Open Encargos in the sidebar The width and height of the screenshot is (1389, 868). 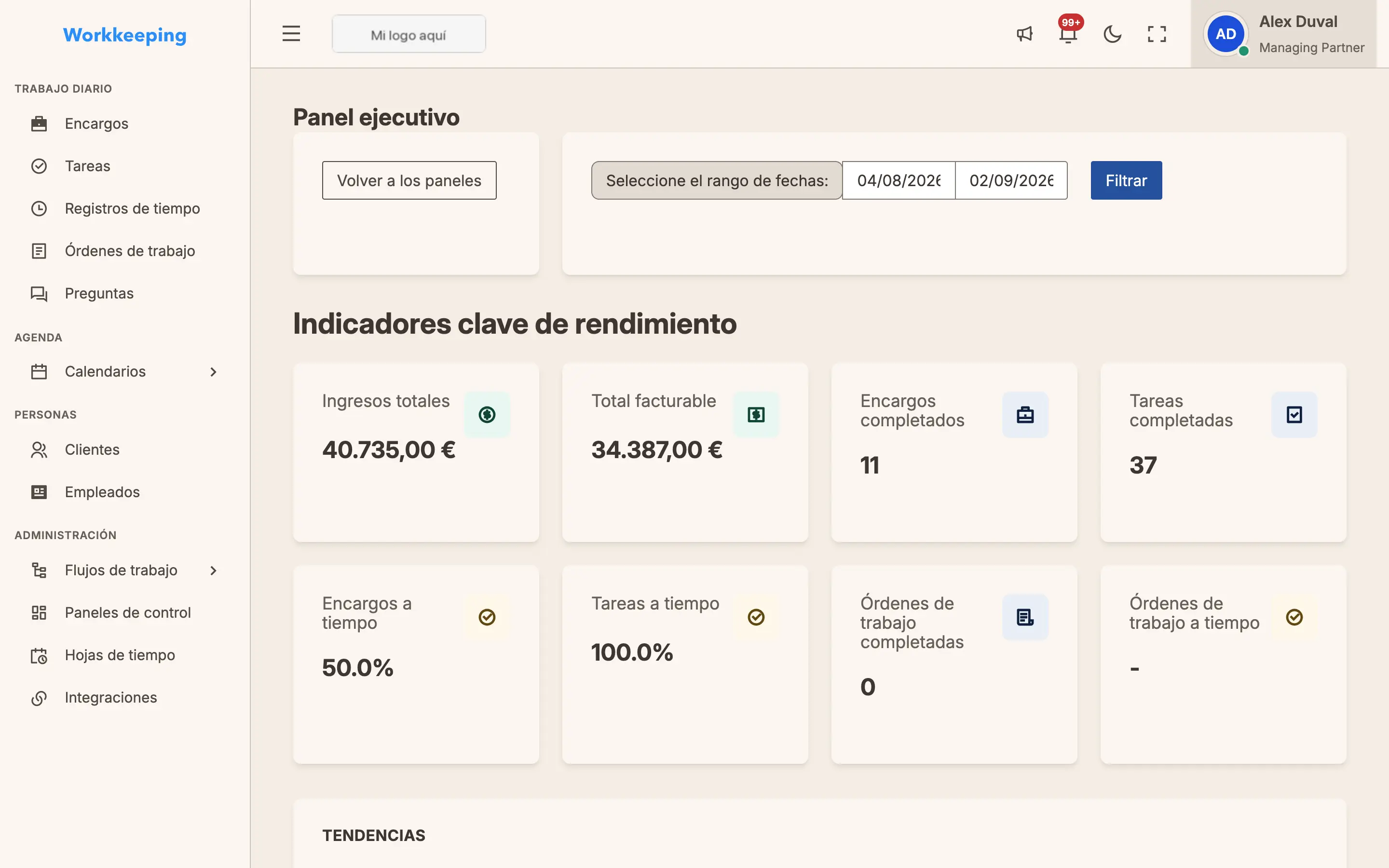pos(124,123)
